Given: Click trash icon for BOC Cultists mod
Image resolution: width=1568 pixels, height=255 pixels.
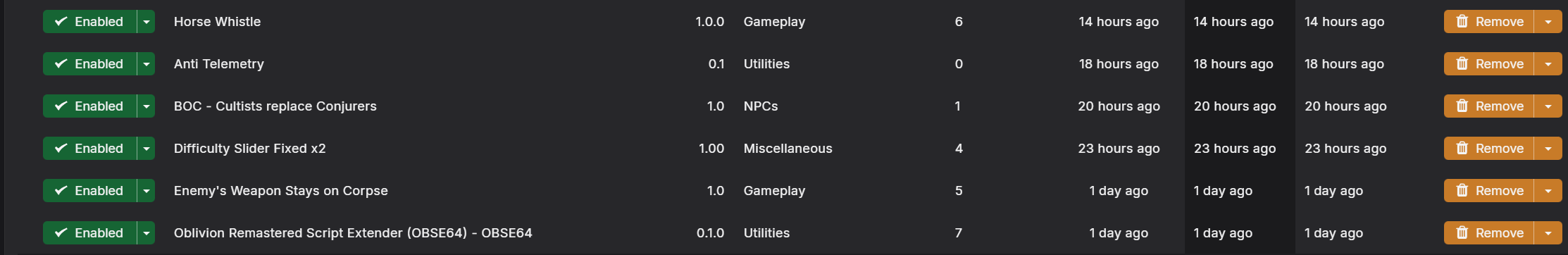Looking at the screenshot, I should click(x=1462, y=106).
